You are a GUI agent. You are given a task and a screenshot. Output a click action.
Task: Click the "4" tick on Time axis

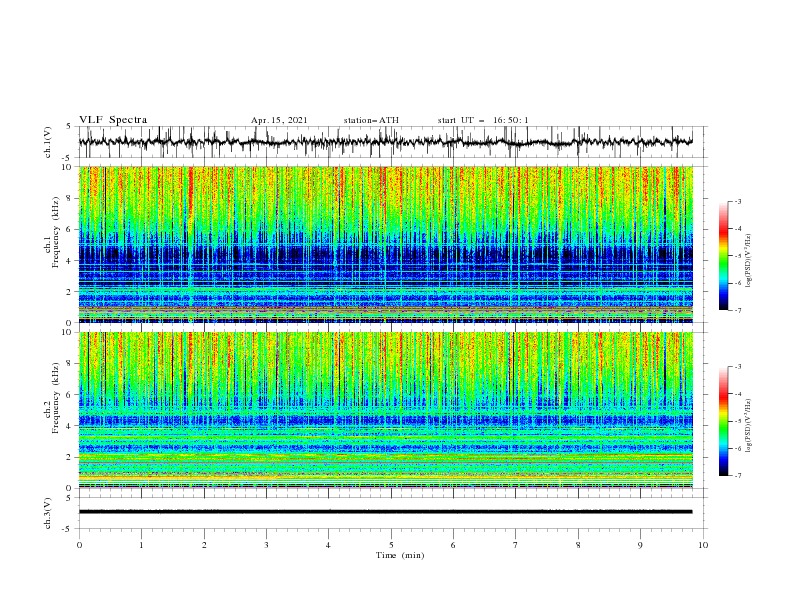click(328, 545)
